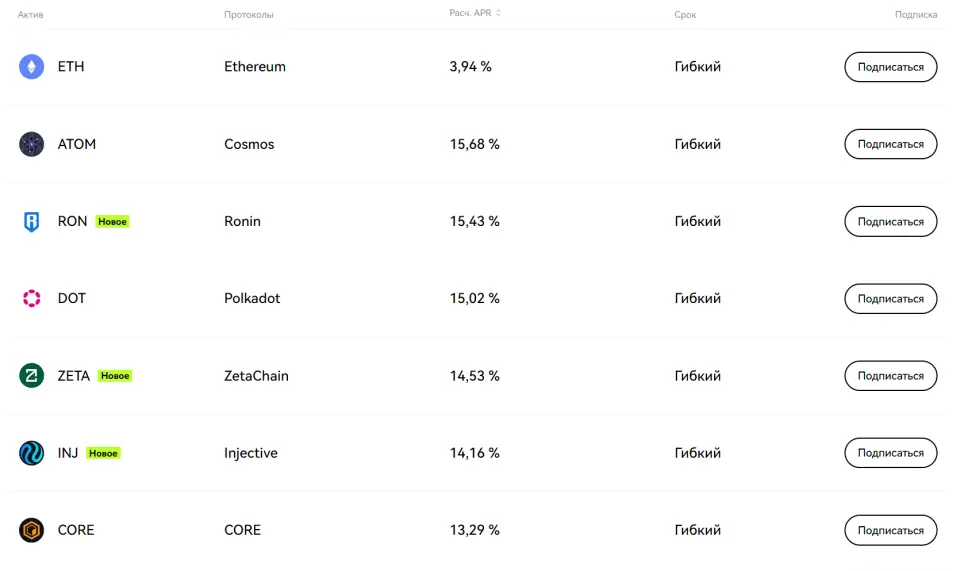Click the ETH coin icon
This screenshot has height=571, width=960.
coord(31,67)
